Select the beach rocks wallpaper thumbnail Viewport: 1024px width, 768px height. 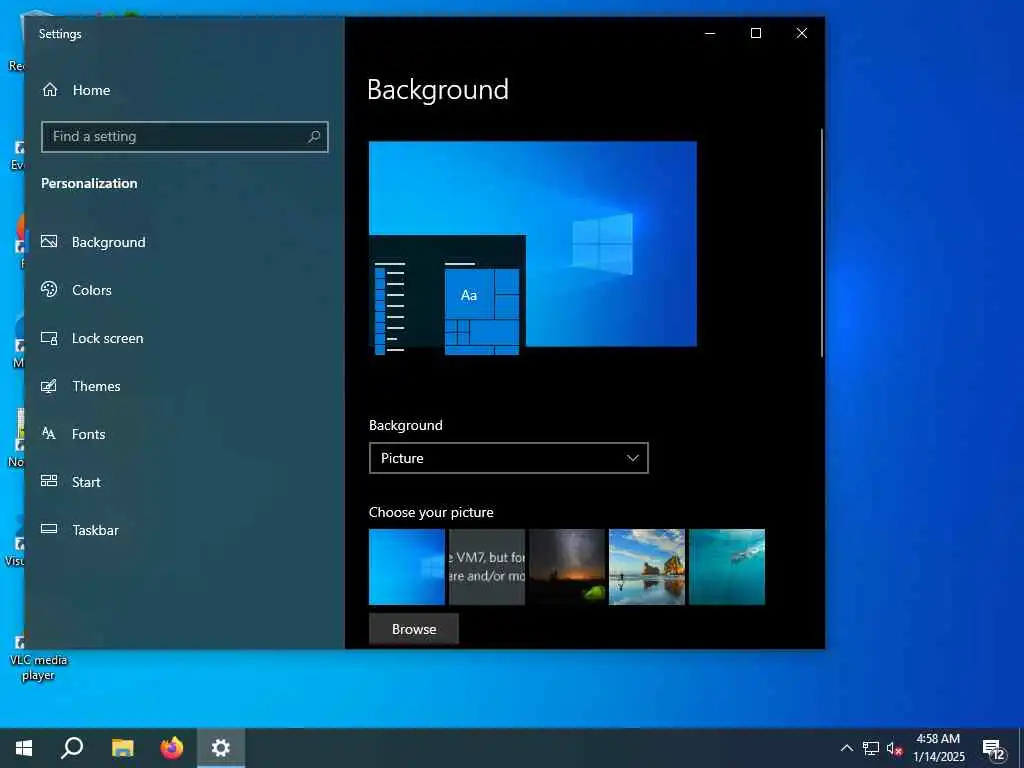coord(647,567)
